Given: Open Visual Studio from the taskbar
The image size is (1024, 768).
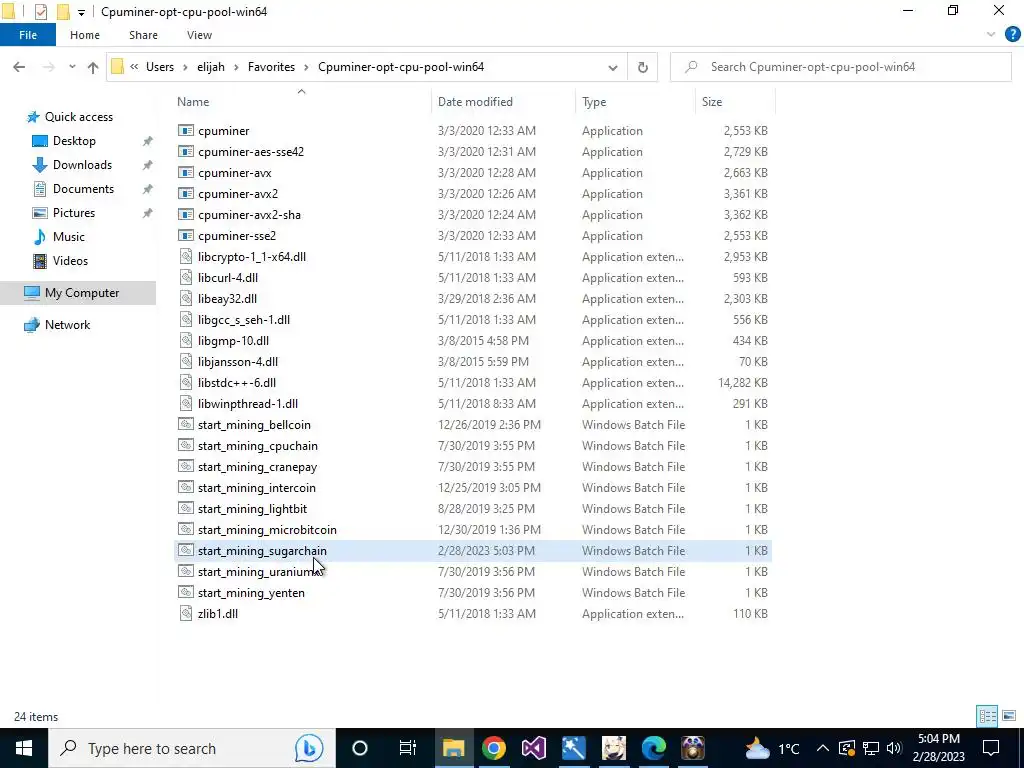Looking at the screenshot, I should [534, 748].
